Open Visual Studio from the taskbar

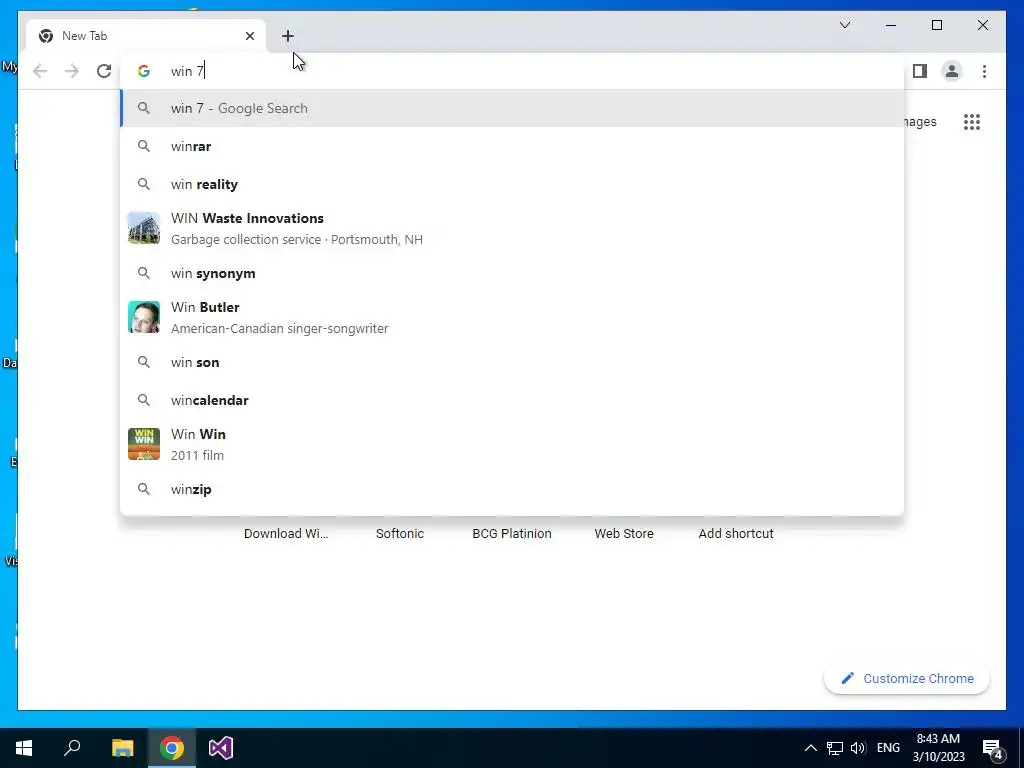pyautogui.click(x=221, y=748)
